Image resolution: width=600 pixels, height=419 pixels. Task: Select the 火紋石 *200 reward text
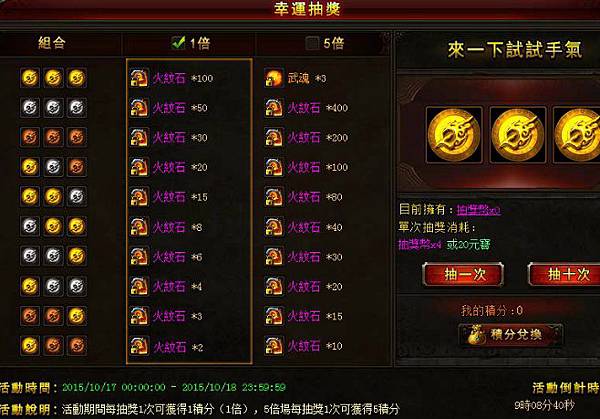point(318,138)
